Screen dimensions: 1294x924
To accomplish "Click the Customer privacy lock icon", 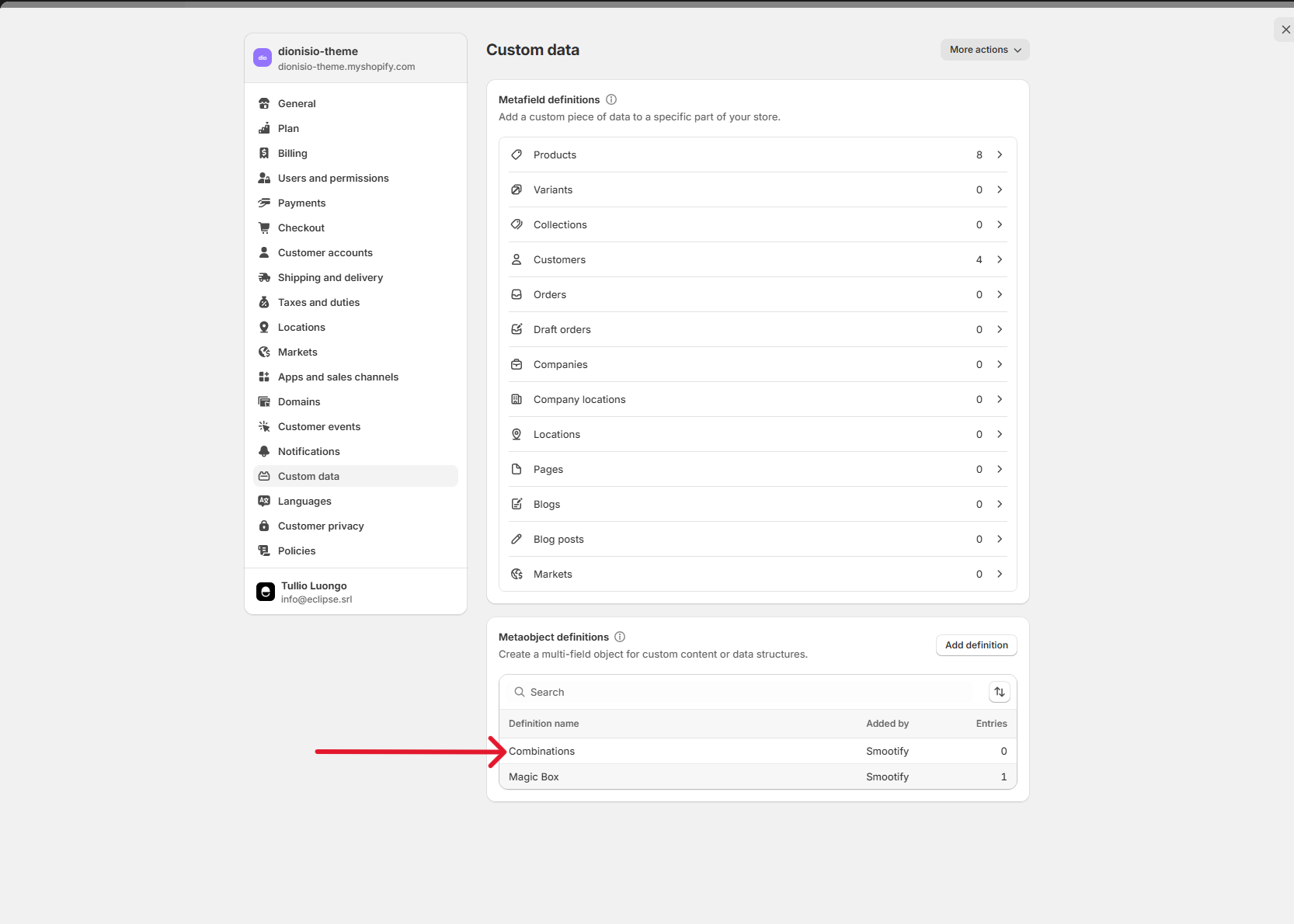I will (264, 526).
